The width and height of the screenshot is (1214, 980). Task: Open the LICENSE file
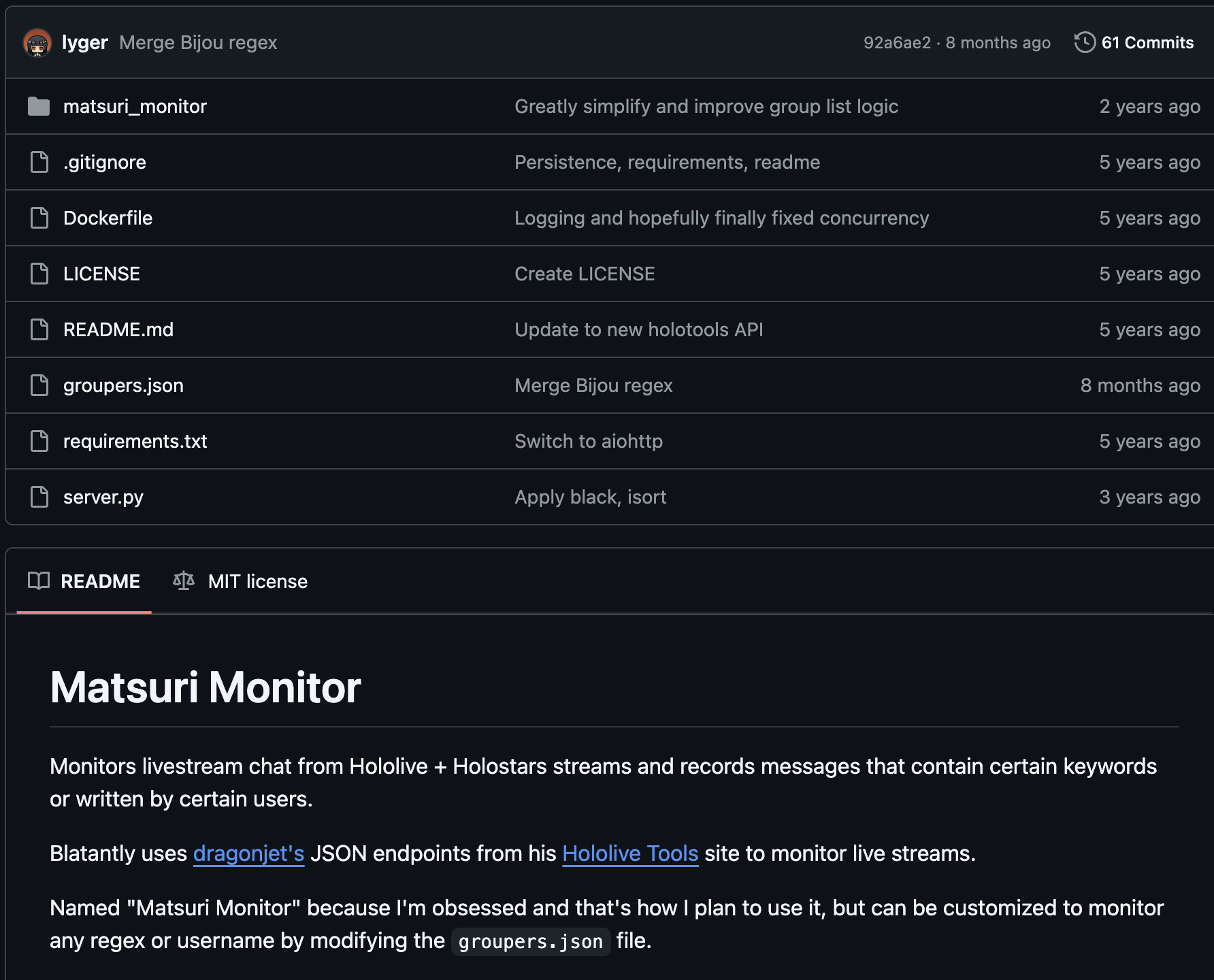click(101, 274)
